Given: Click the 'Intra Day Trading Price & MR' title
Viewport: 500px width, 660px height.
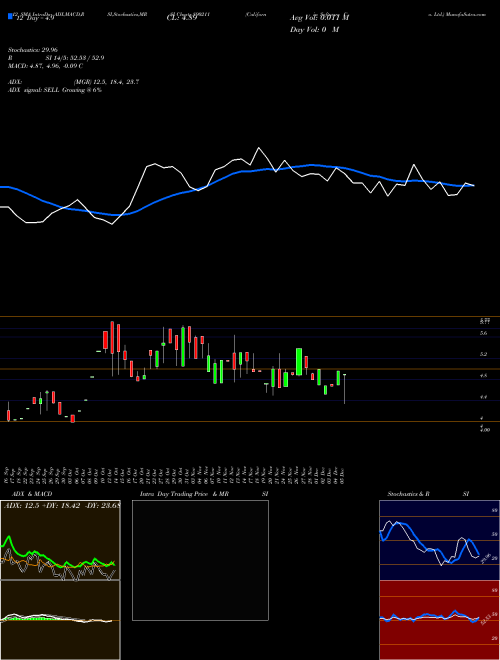Looking at the screenshot, I should click(x=184, y=494).
